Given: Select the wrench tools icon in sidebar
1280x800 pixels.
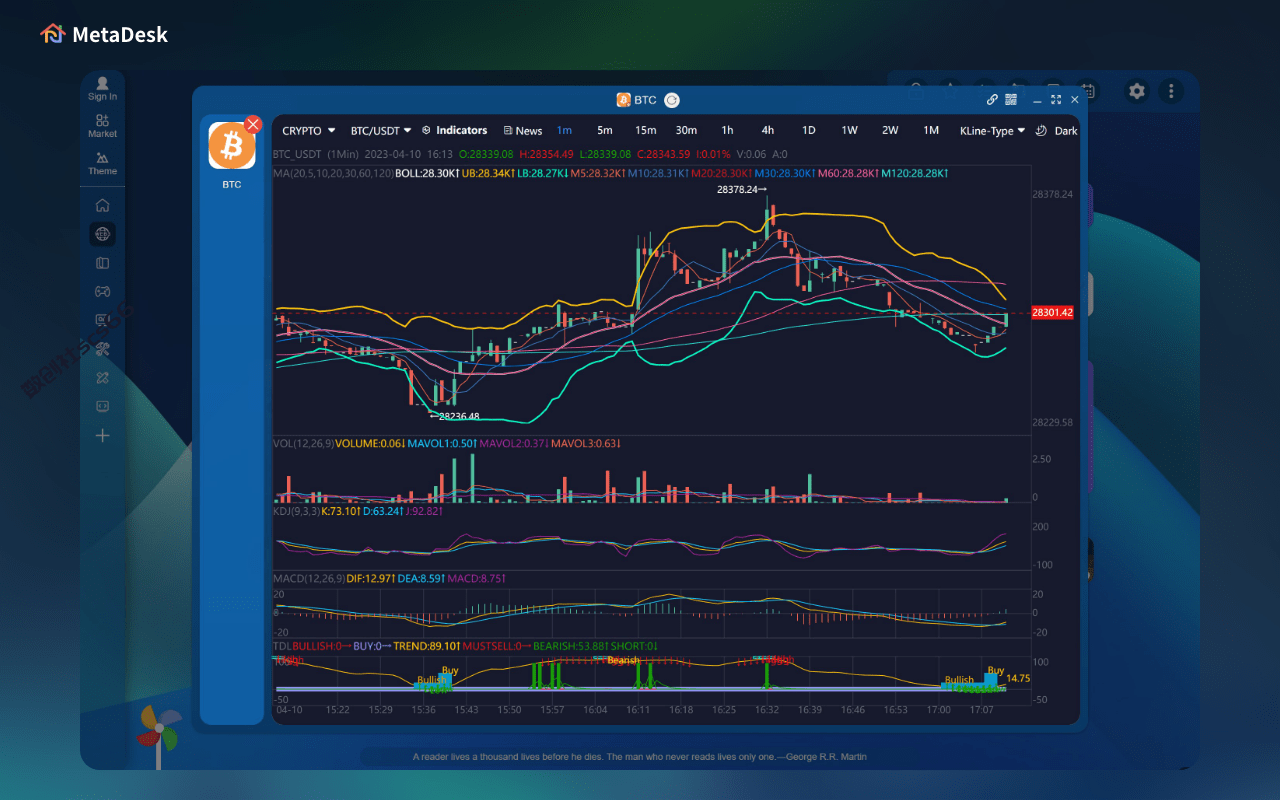Looking at the screenshot, I should pyautogui.click(x=102, y=349).
